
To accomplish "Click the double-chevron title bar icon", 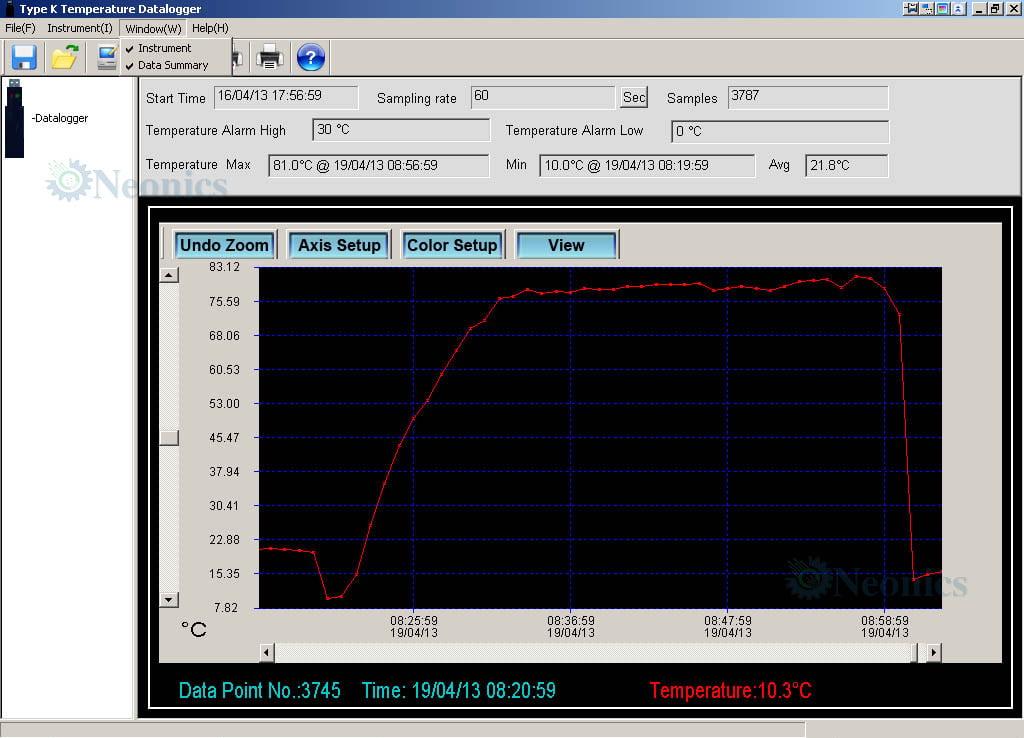I will pos(958,8).
